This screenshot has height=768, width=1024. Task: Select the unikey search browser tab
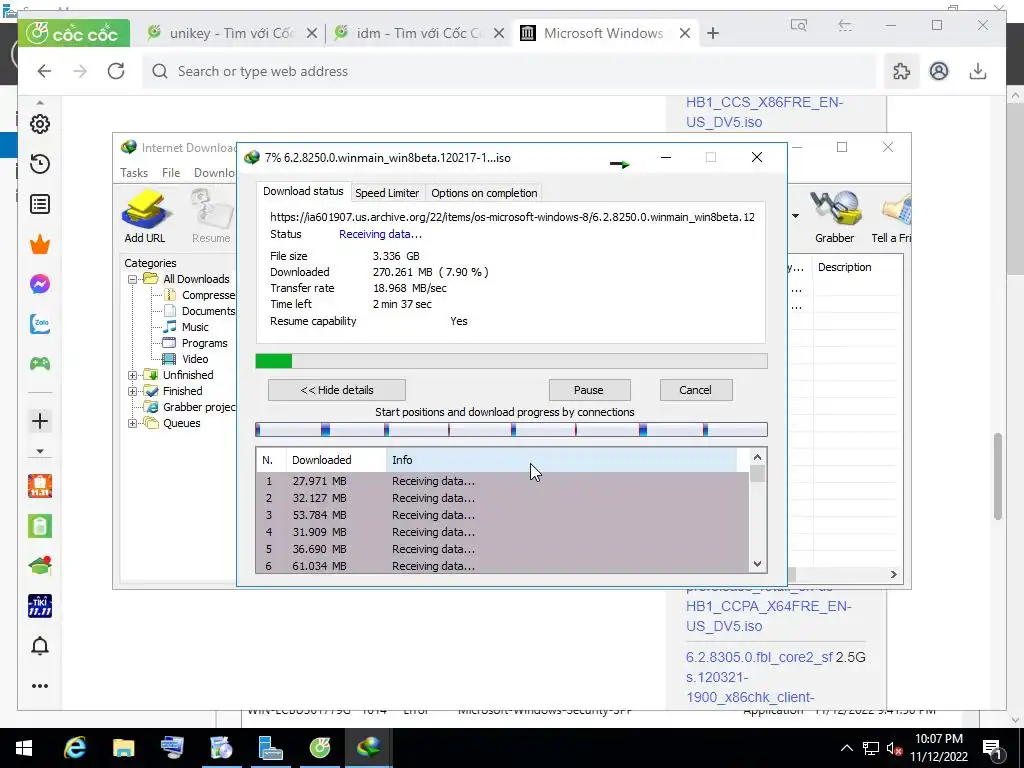point(231,33)
